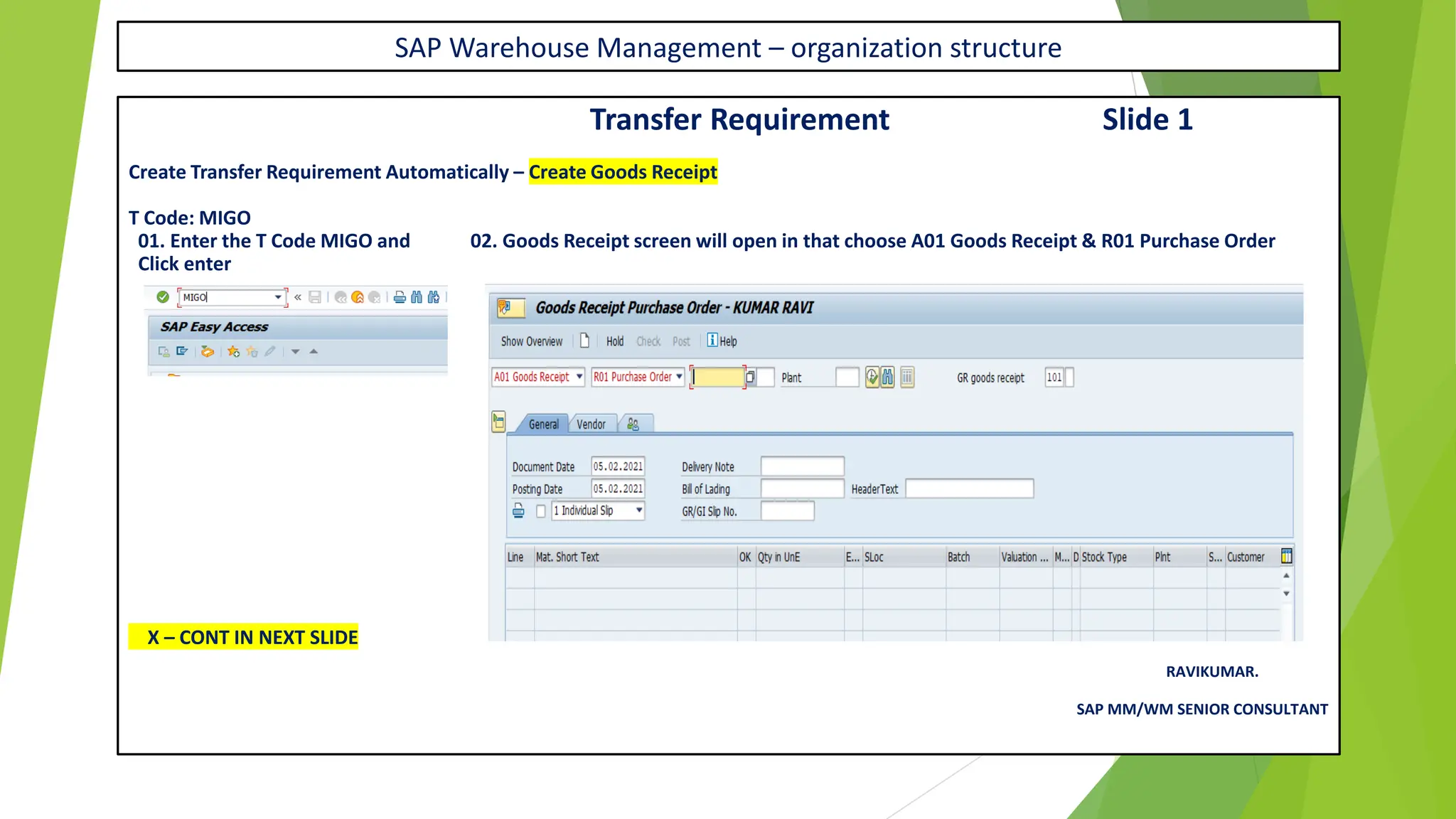Image resolution: width=1456 pixels, height=819 pixels.
Task: Click the Post button
Action: (x=681, y=341)
